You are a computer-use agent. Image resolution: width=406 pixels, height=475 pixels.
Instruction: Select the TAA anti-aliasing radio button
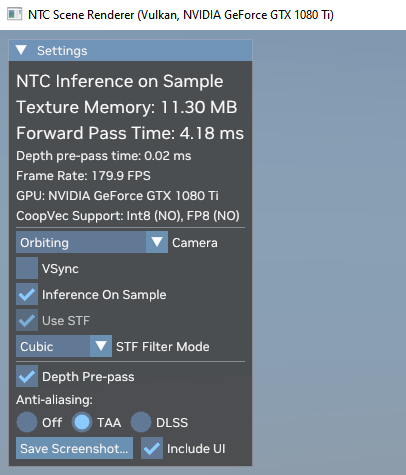82,422
